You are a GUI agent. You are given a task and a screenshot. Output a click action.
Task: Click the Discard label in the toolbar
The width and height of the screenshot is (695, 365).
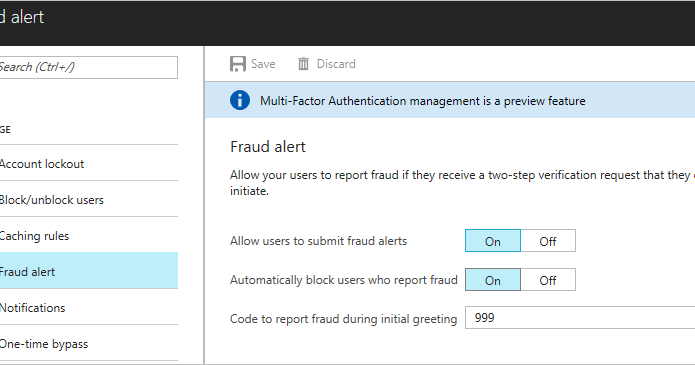336,64
